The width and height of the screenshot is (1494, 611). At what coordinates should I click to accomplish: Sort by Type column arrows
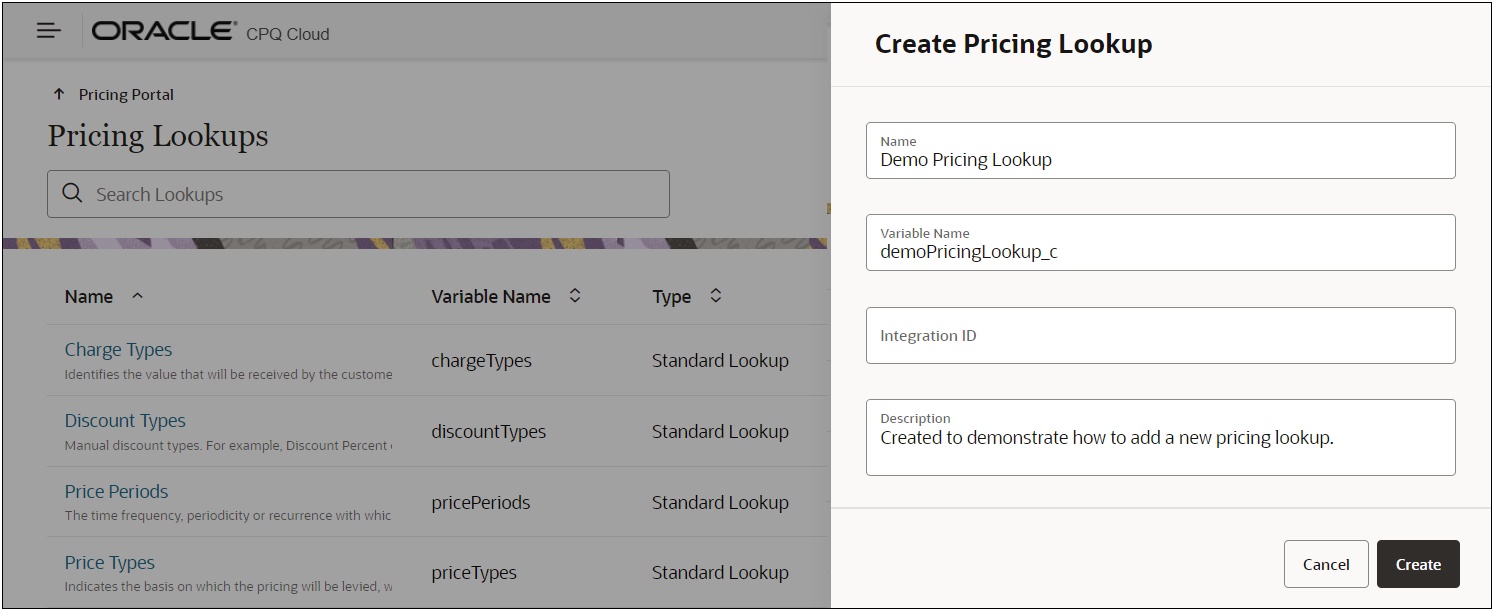(x=716, y=296)
